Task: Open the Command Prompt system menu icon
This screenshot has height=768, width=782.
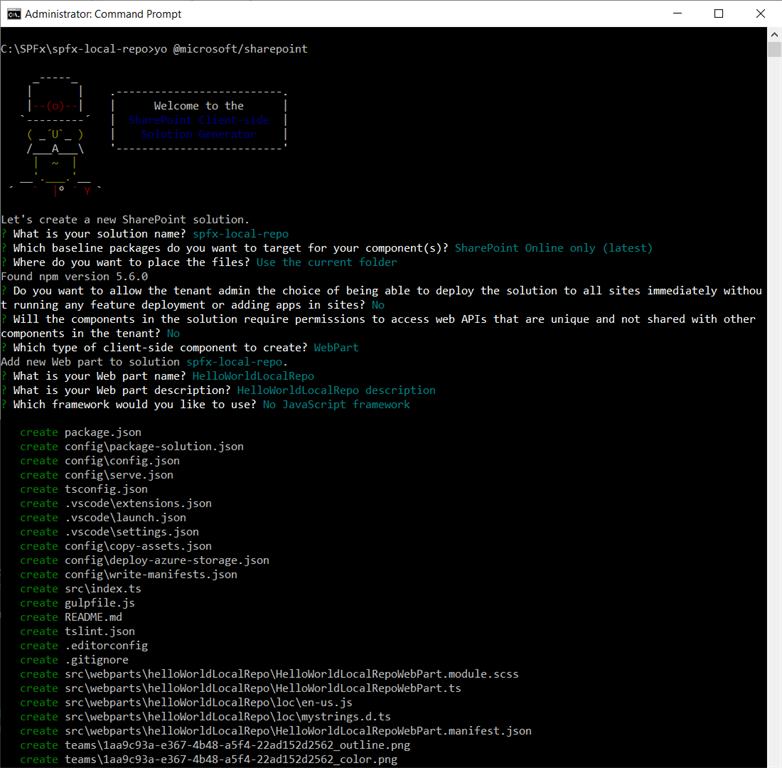Action: pyautogui.click(x=13, y=14)
